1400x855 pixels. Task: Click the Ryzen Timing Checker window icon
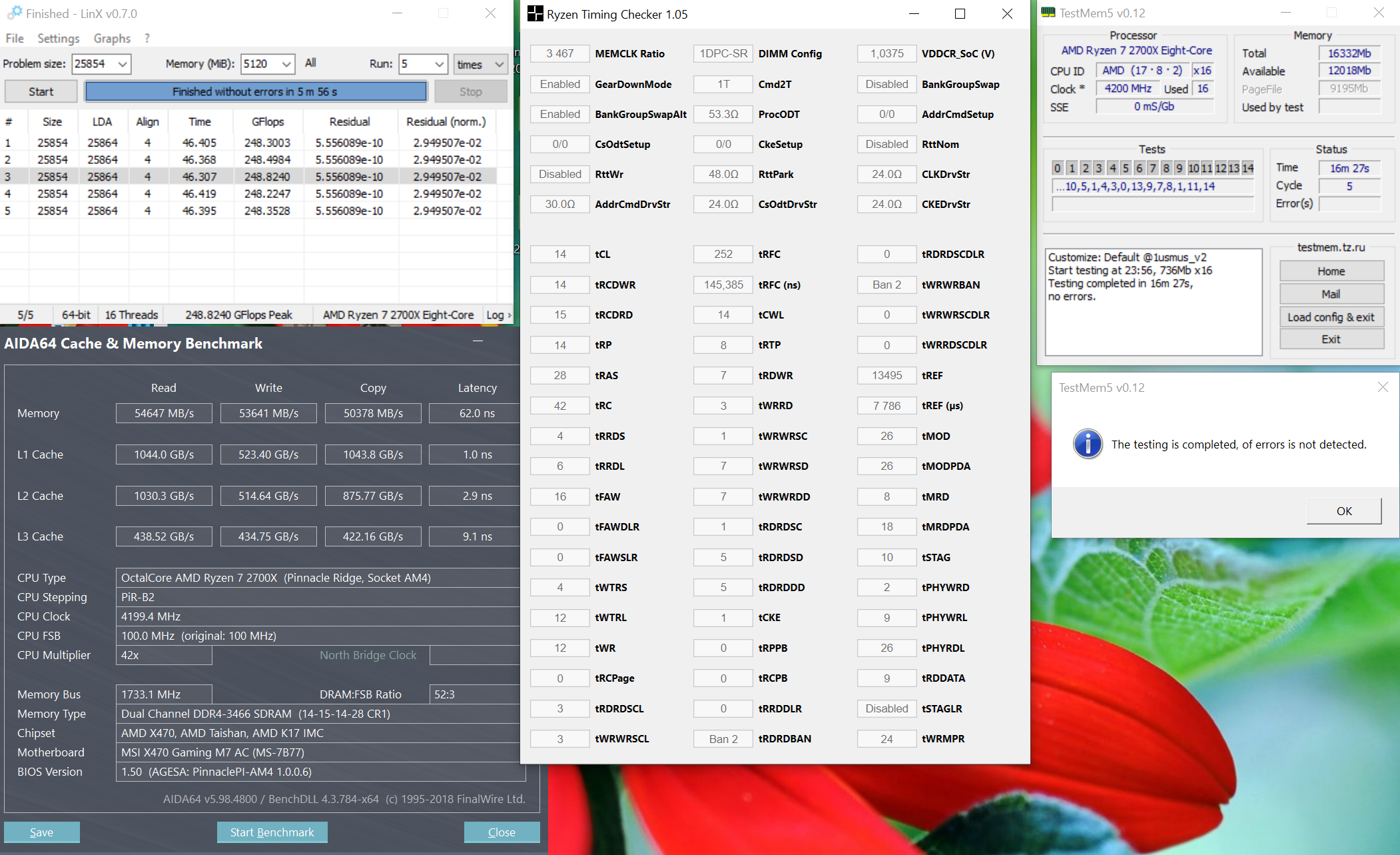[535, 14]
